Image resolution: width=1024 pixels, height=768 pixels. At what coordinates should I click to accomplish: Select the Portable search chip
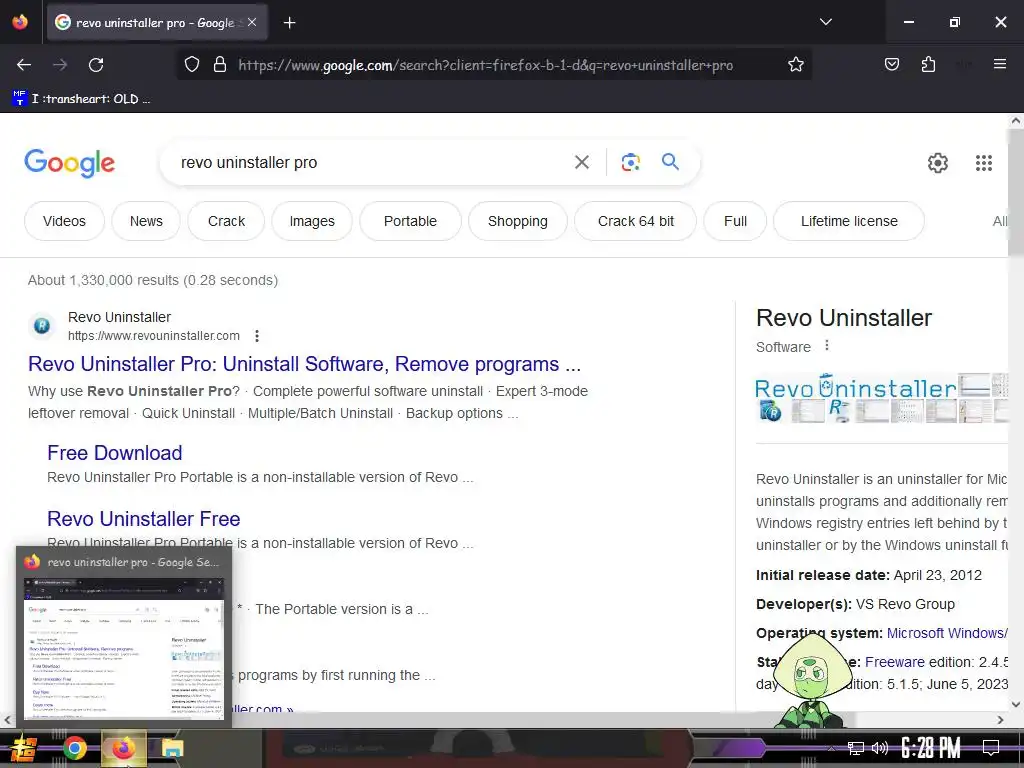click(x=410, y=221)
